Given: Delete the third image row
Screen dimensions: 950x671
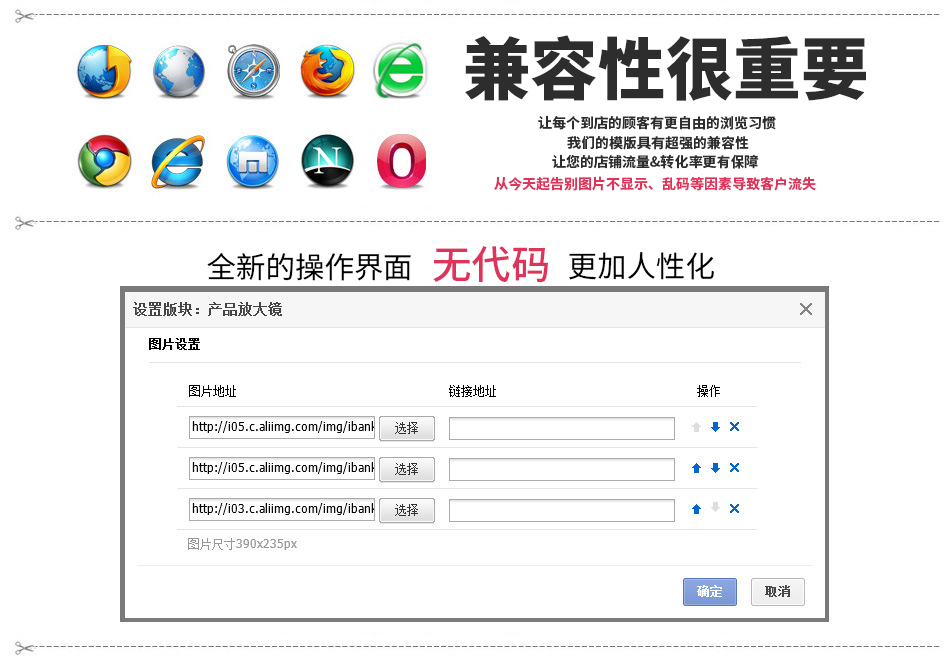Looking at the screenshot, I should (734, 509).
